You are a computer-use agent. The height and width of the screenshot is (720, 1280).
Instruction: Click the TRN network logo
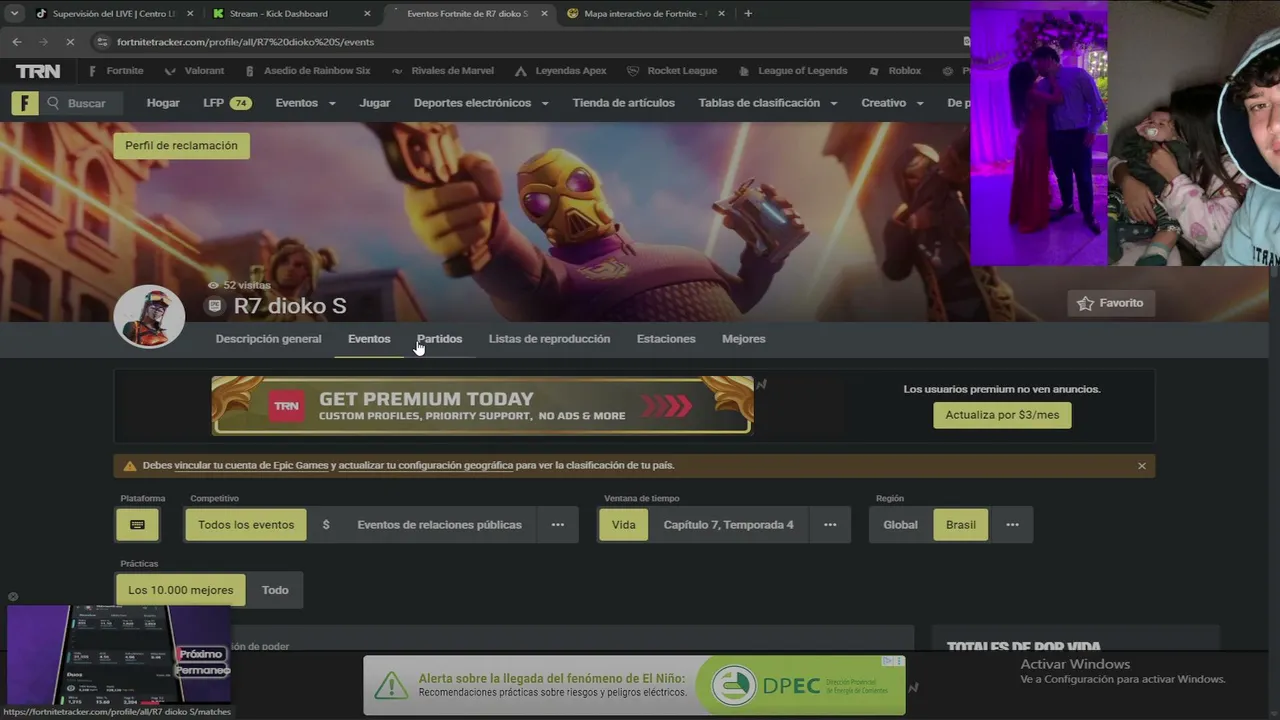38,71
